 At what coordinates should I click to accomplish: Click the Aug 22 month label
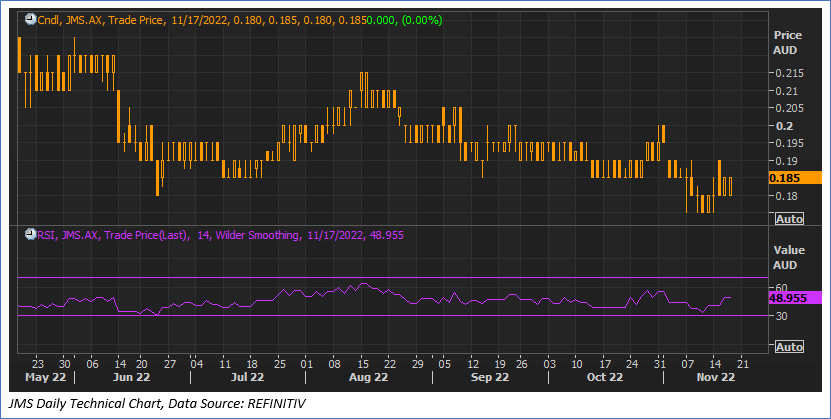click(369, 377)
